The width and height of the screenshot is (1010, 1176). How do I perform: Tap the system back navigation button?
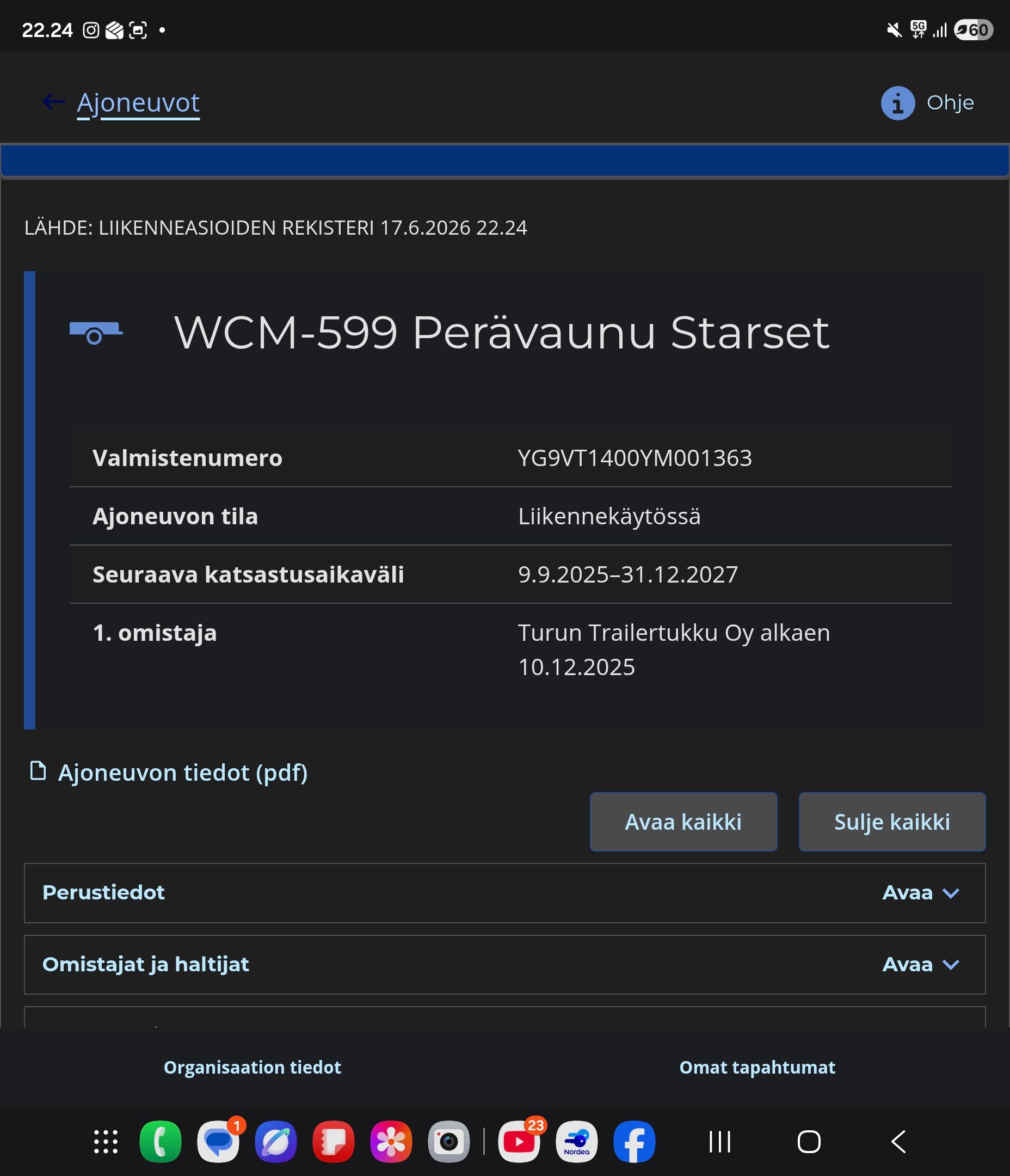pyautogui.click(x=898, y=1142)
